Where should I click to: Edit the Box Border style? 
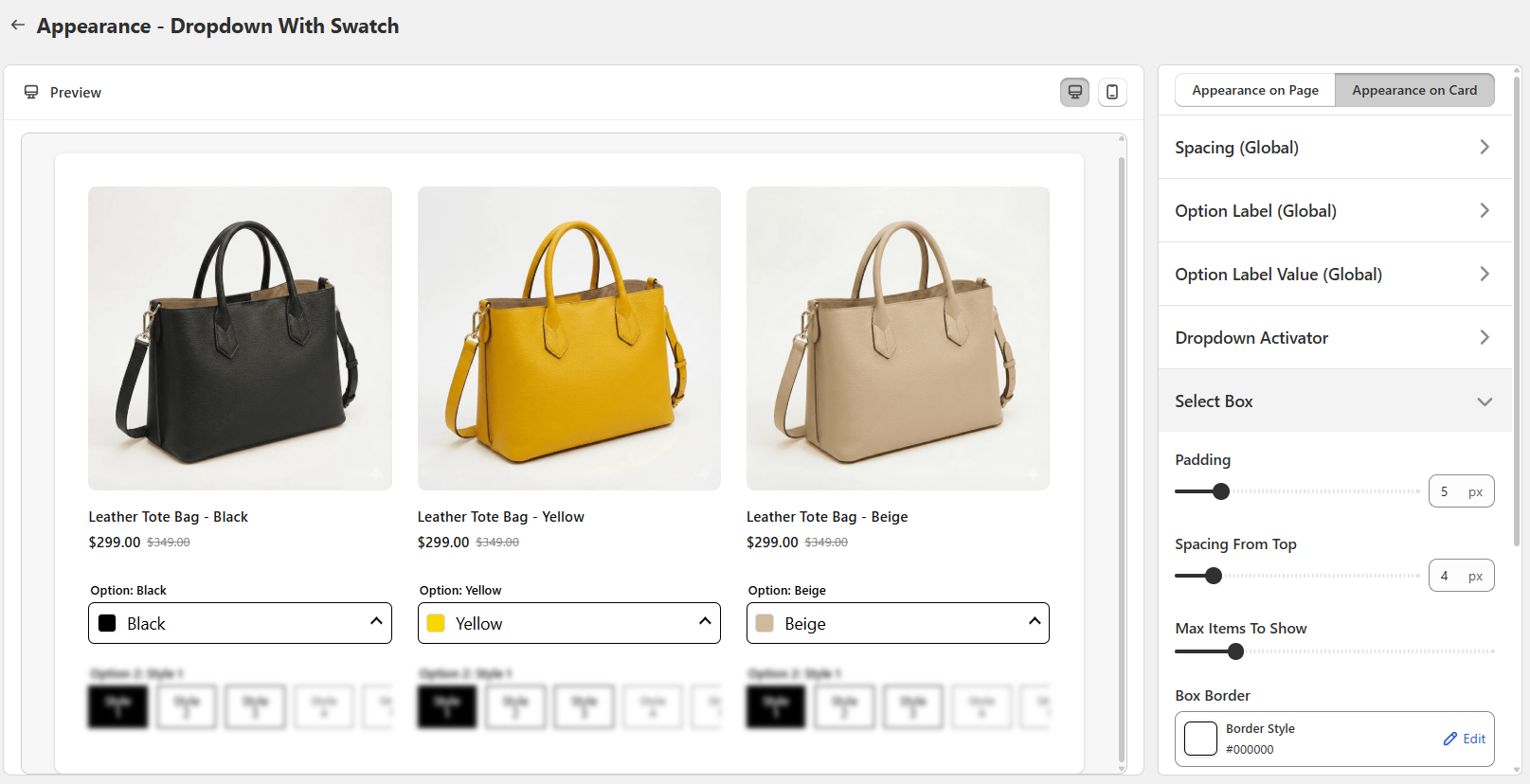pyautogui.click(x=1465, y=739)
